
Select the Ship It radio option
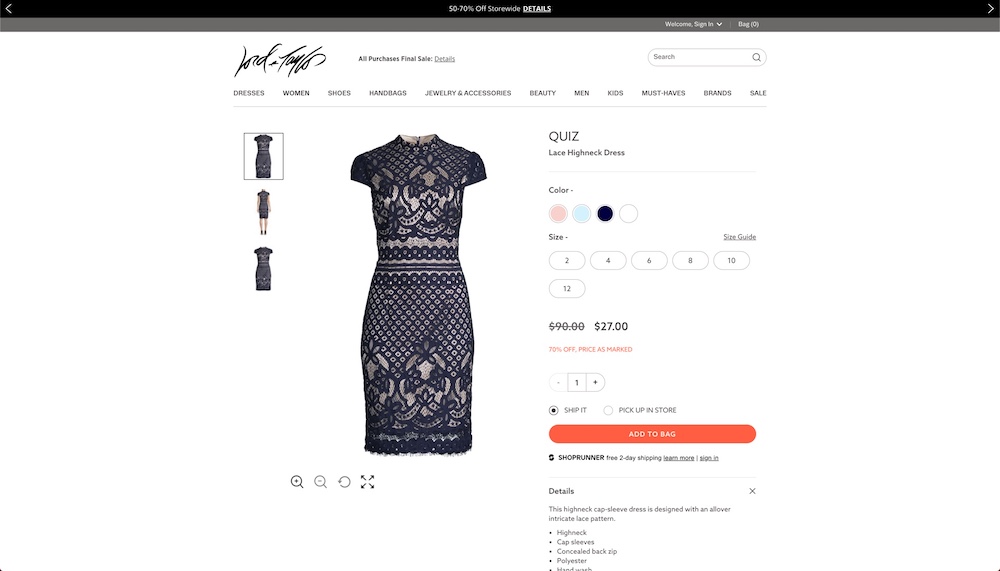pos(554,410)
